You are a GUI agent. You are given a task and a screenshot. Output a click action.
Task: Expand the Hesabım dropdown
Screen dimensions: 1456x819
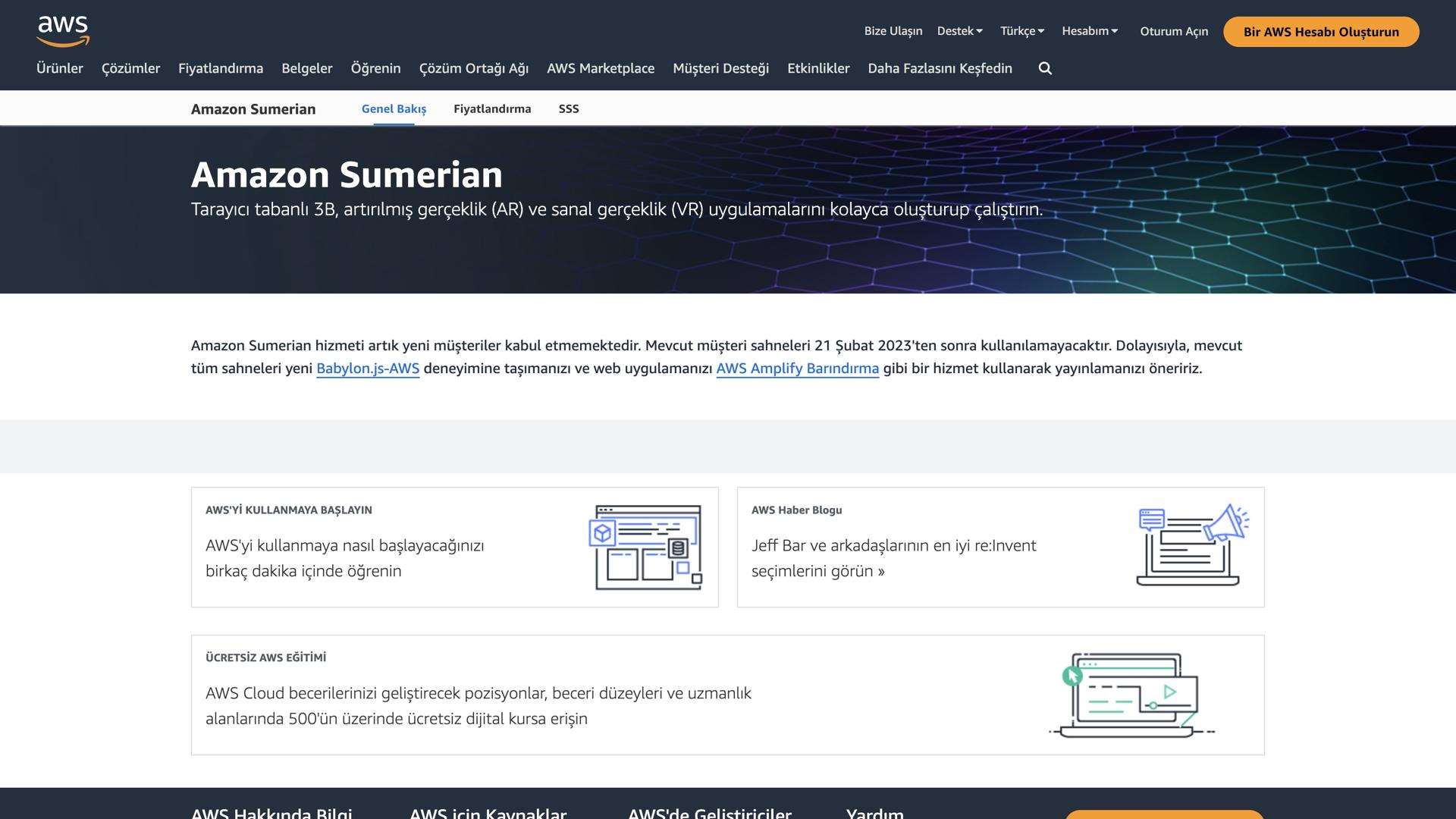1090,30
